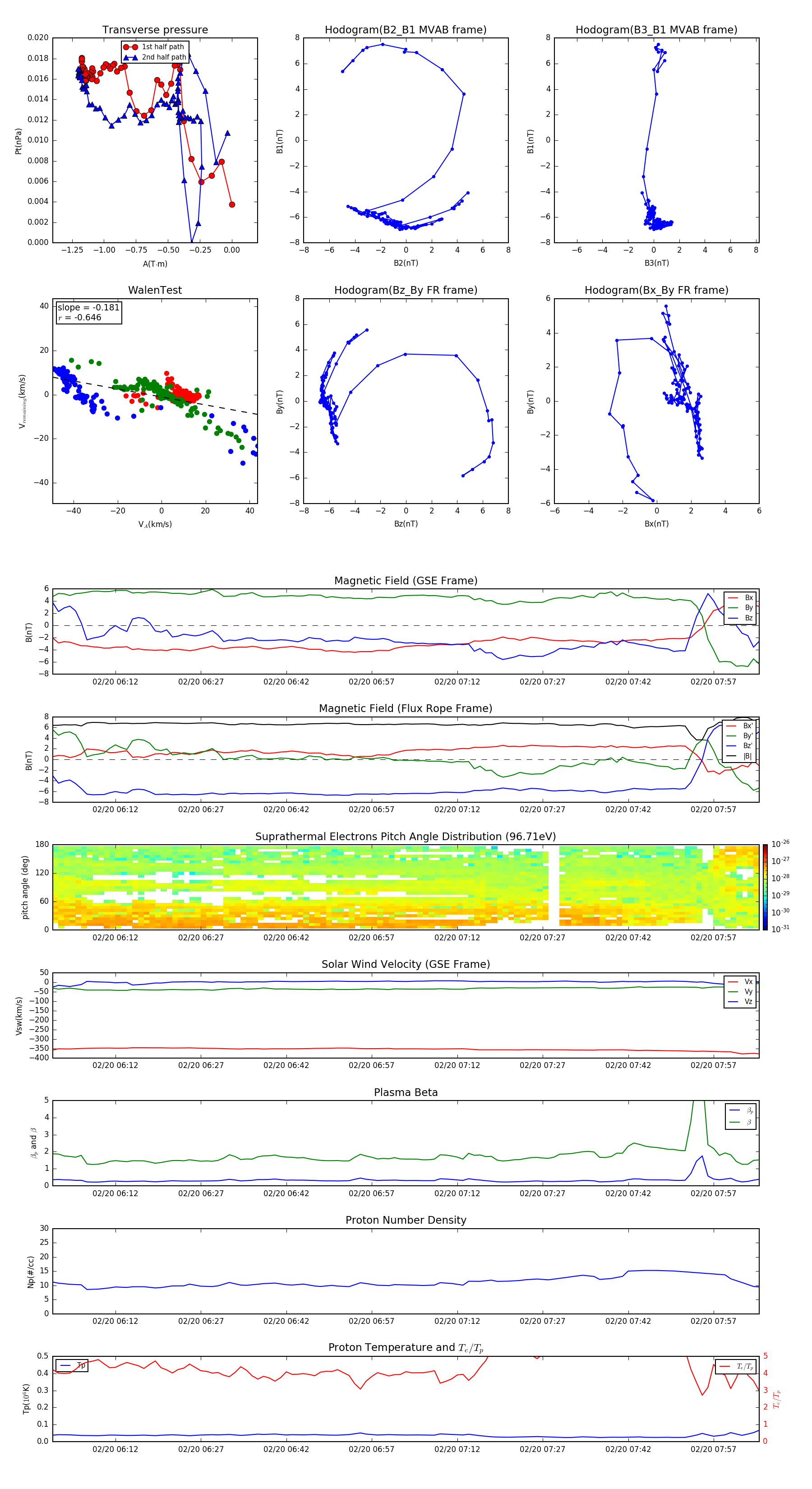Click the 'Bz' legend entry in GSE panel
Viewport: 812px width, 1489px height.
(740, 618)
